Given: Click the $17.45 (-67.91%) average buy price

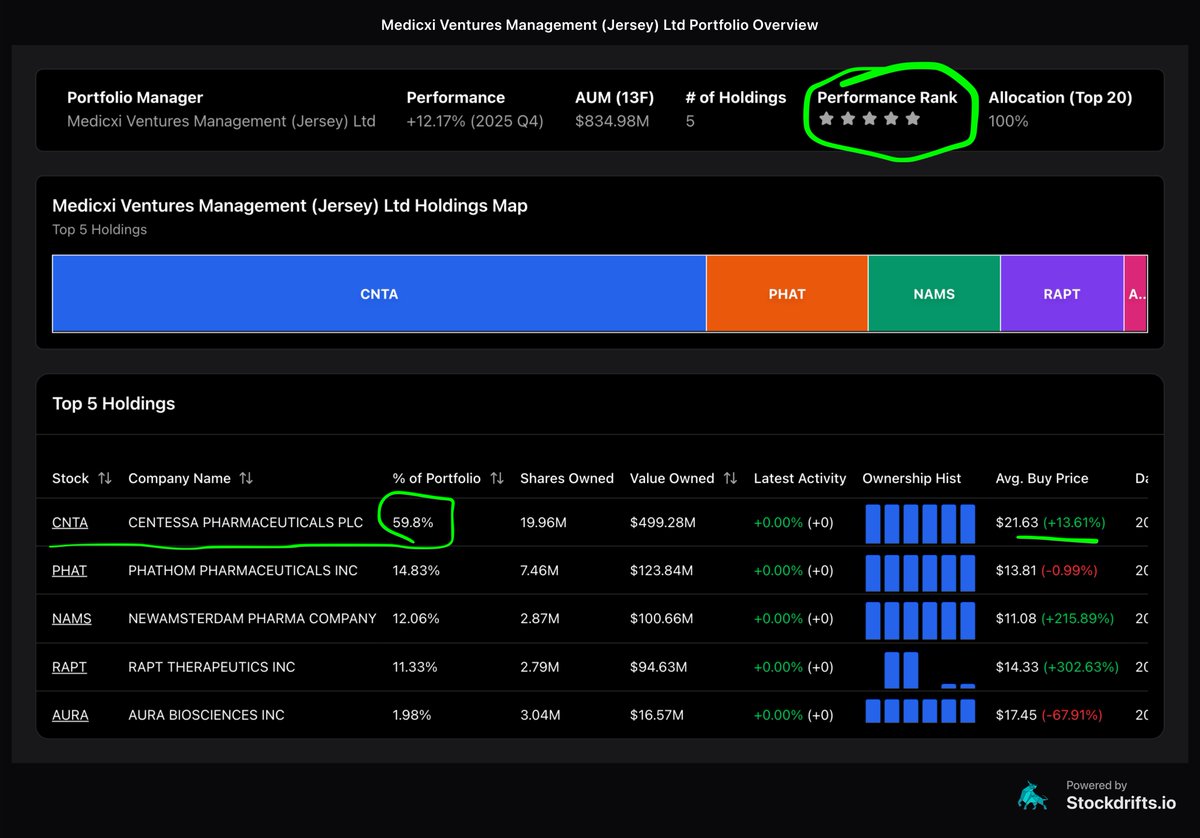Looking at the screenshot, I should (x=1050, y=715).
